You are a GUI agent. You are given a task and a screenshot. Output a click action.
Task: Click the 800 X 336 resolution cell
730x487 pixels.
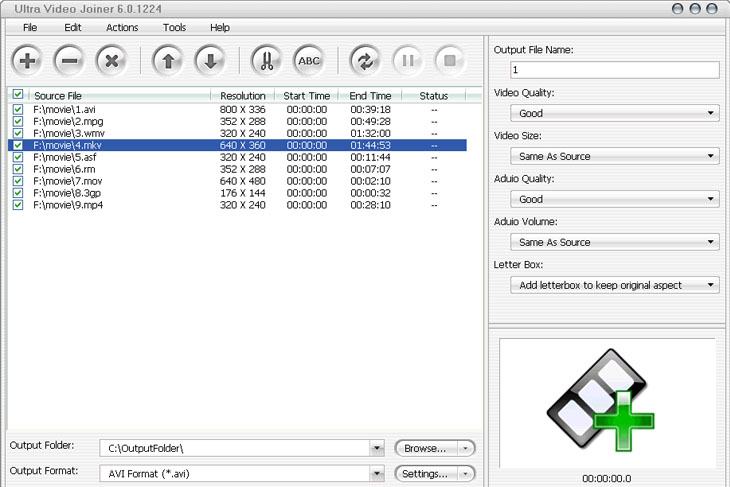243,109
